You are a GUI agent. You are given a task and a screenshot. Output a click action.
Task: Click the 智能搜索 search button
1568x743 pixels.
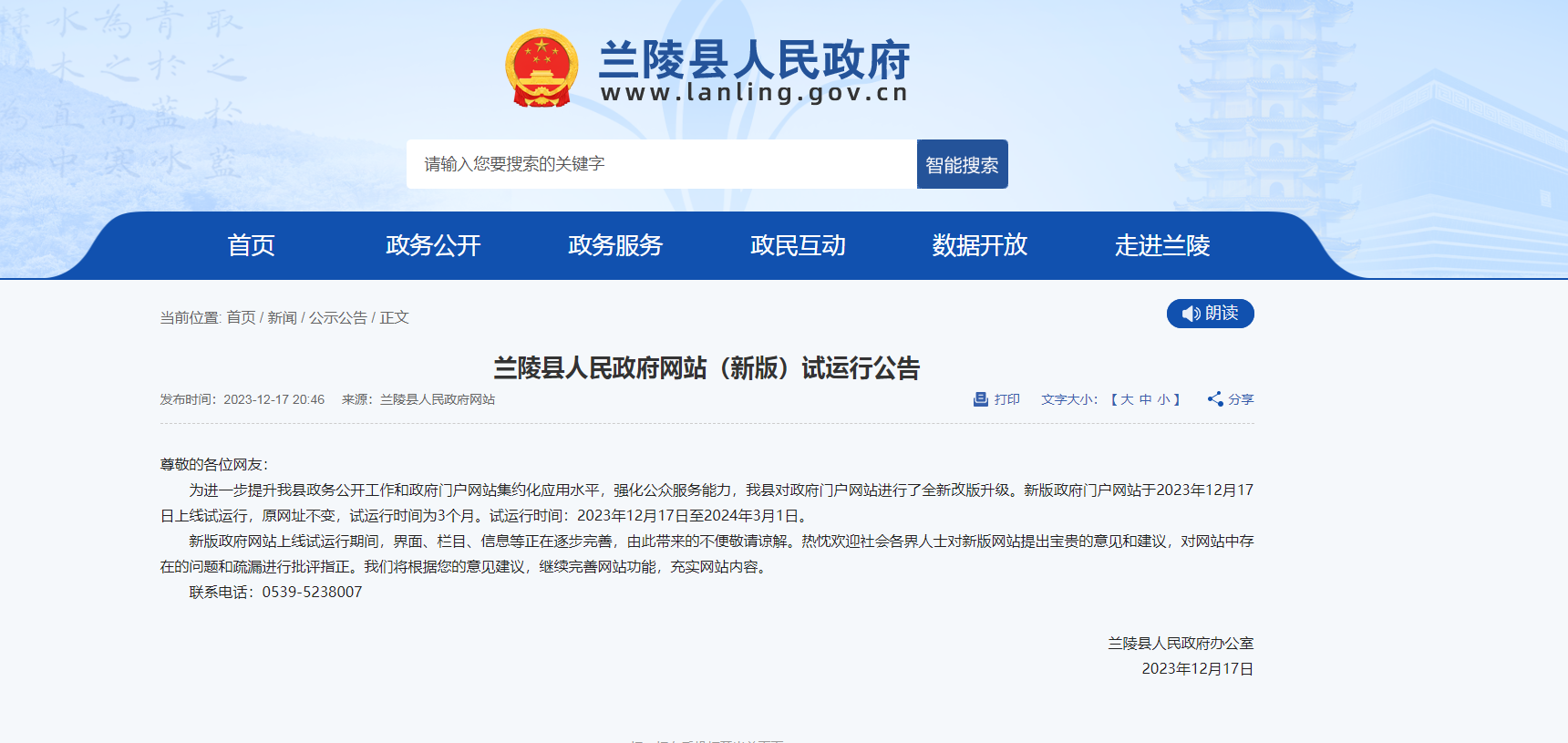[962, 164]
